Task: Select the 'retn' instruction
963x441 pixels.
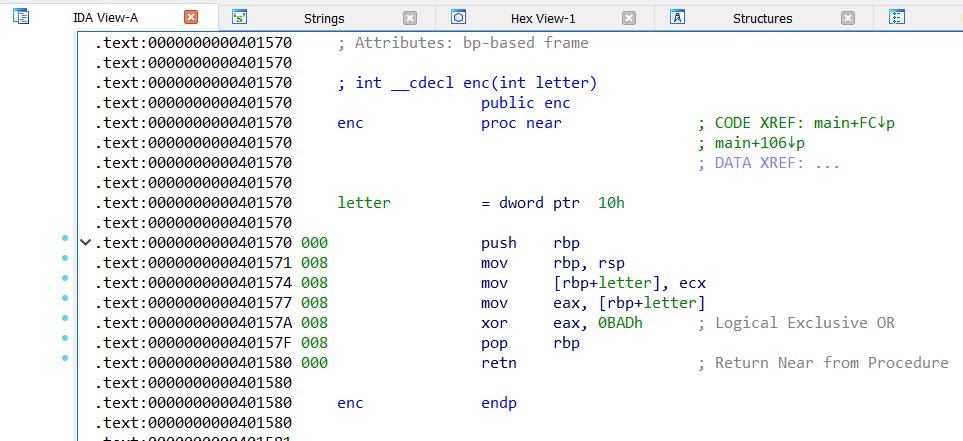Action: [499, 363]
